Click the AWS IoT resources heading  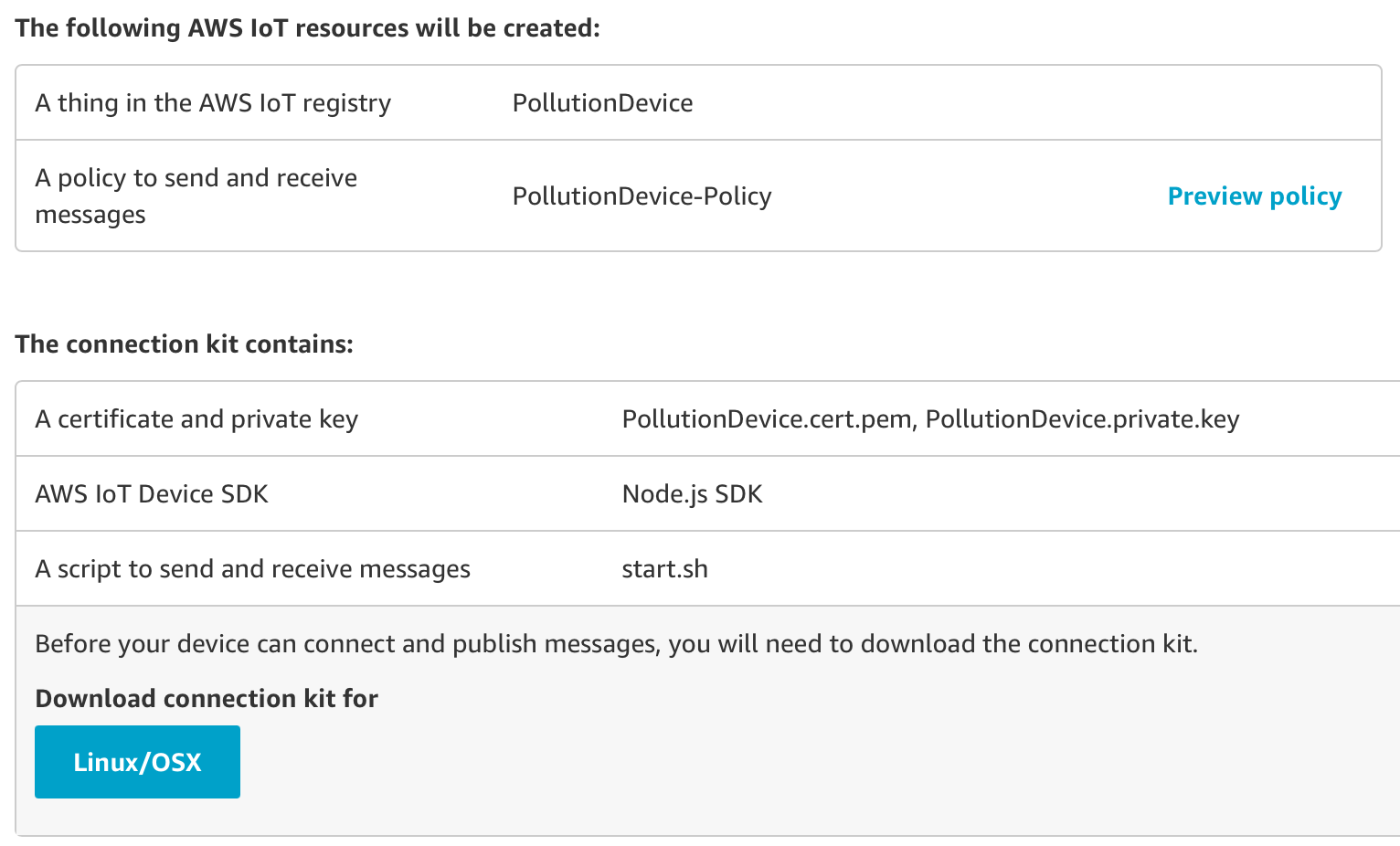(307, 28)
